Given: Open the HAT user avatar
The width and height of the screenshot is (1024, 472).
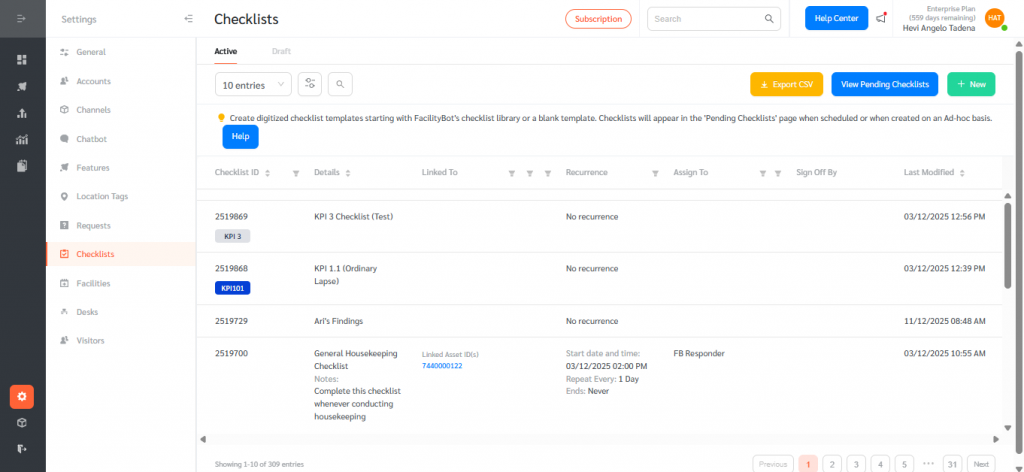Looking at the screenshot, I should pyautogui.click(x=994, y=18).
